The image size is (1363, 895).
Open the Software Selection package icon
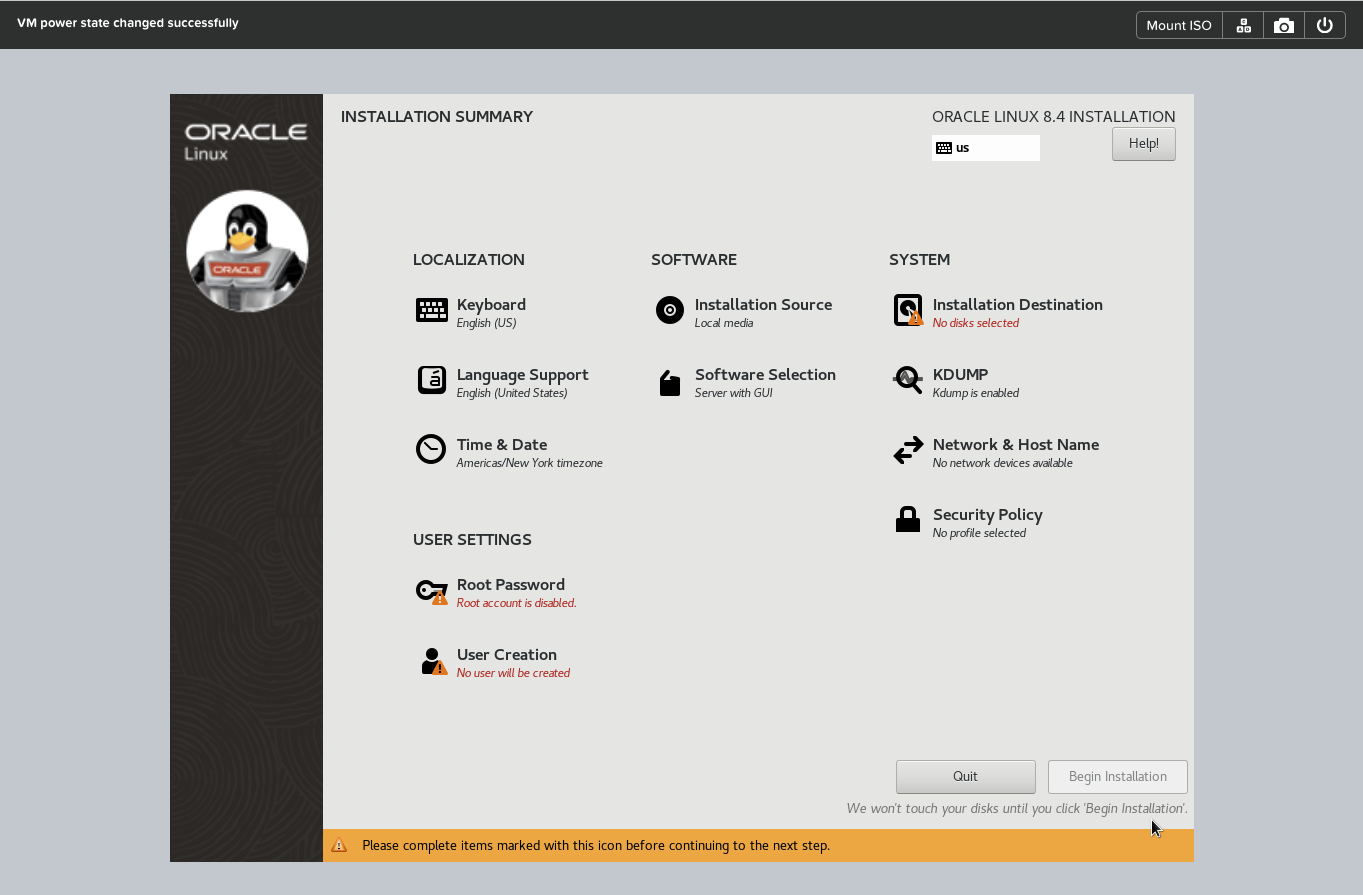(670, 382)
